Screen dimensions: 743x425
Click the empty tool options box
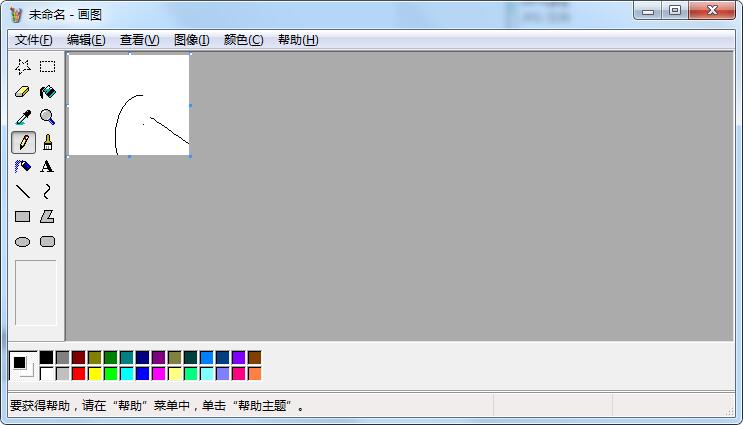pos(36,292)
